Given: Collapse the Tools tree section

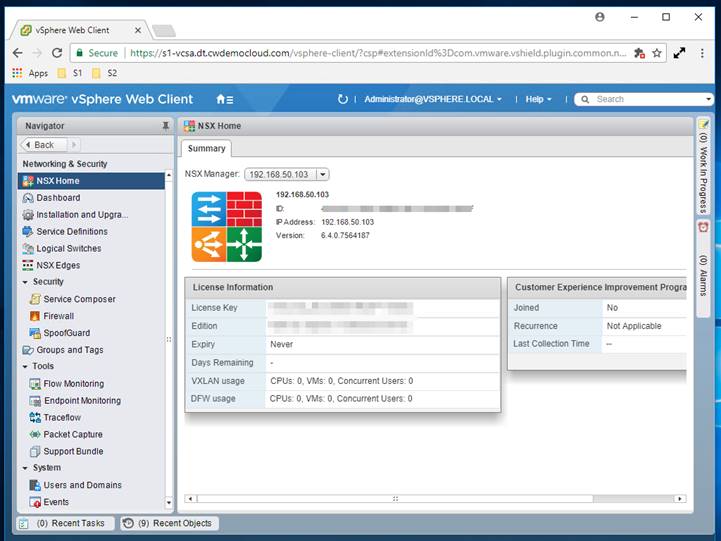Looking at the screenshot, I should point(25,367).
